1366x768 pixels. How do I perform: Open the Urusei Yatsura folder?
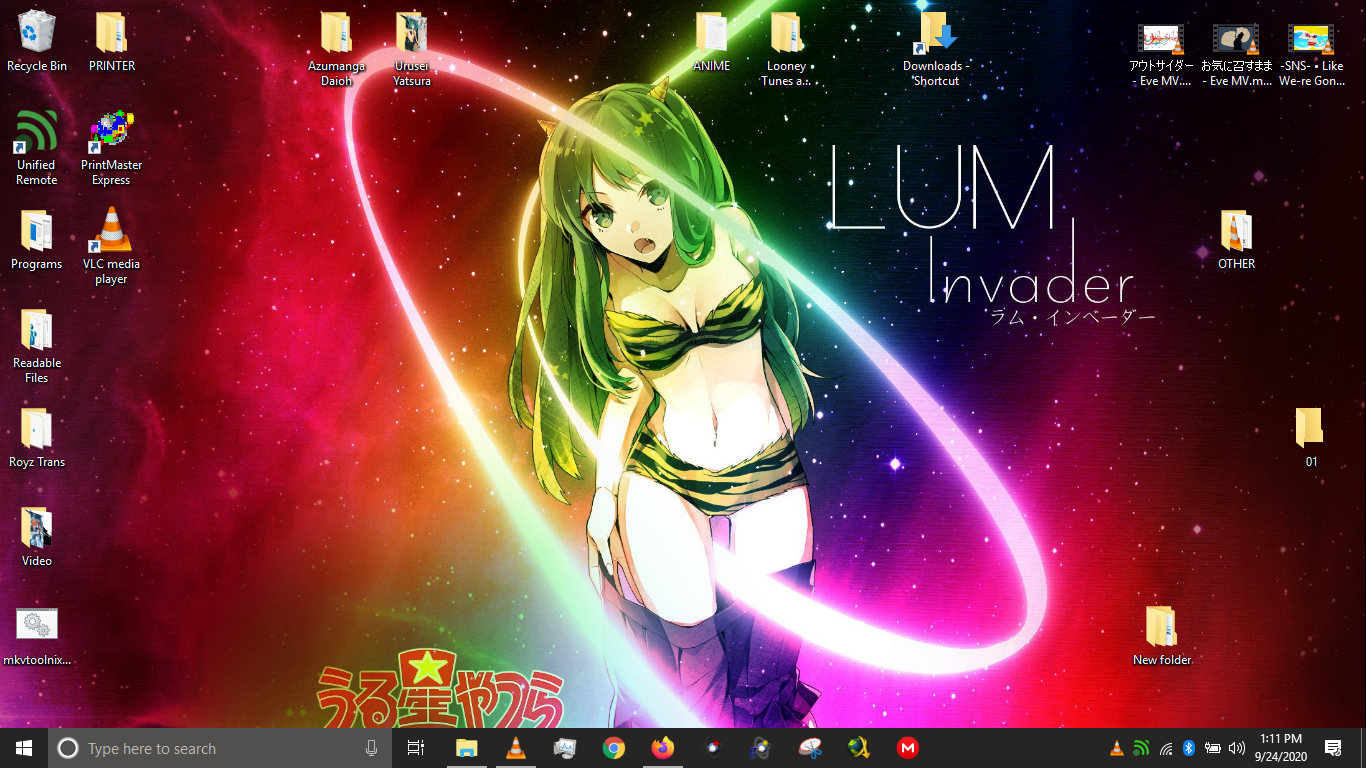point(411,49)
